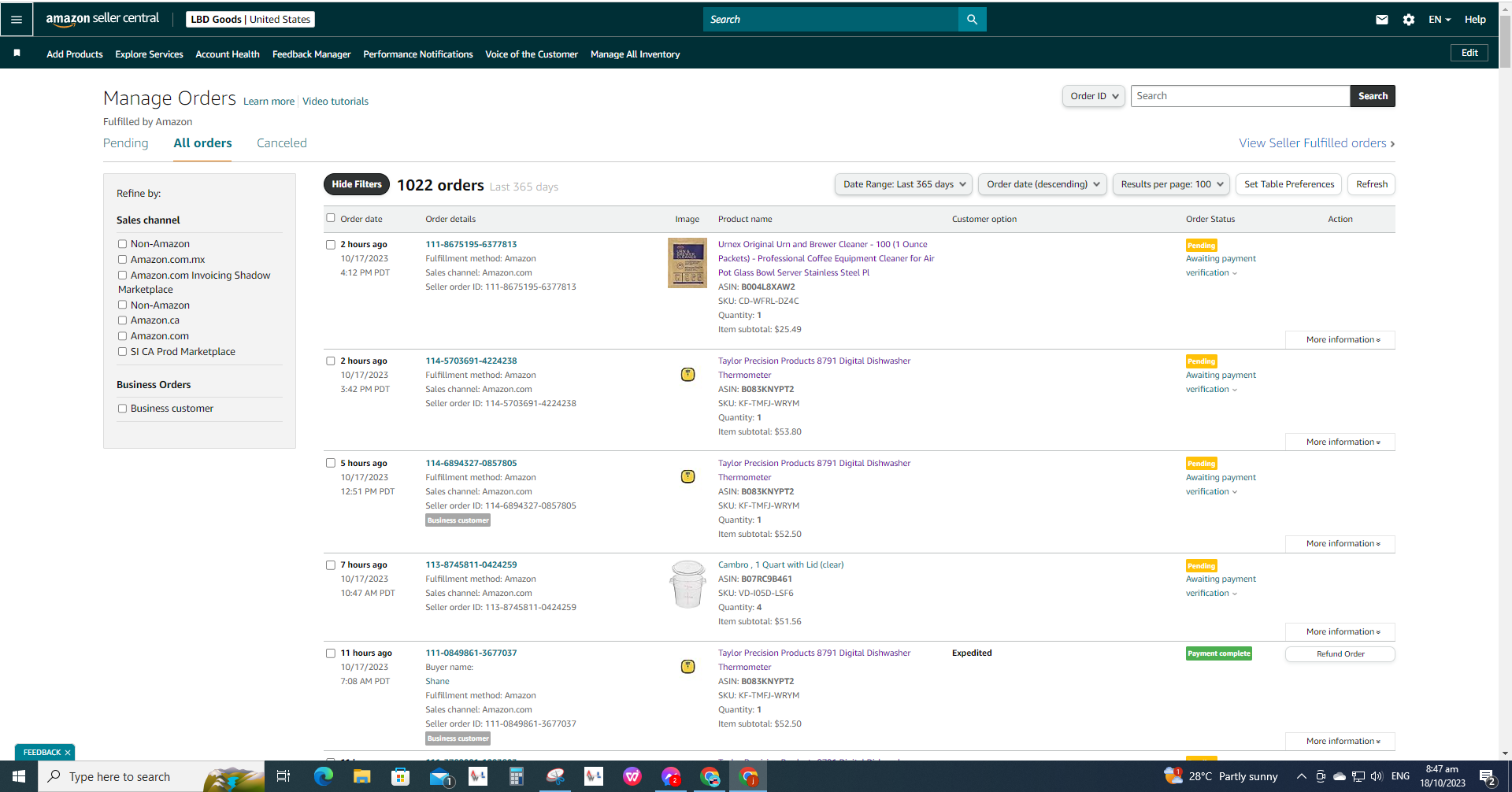
Task: Open Add Products in the navigation bar
Action: [75, 54]
